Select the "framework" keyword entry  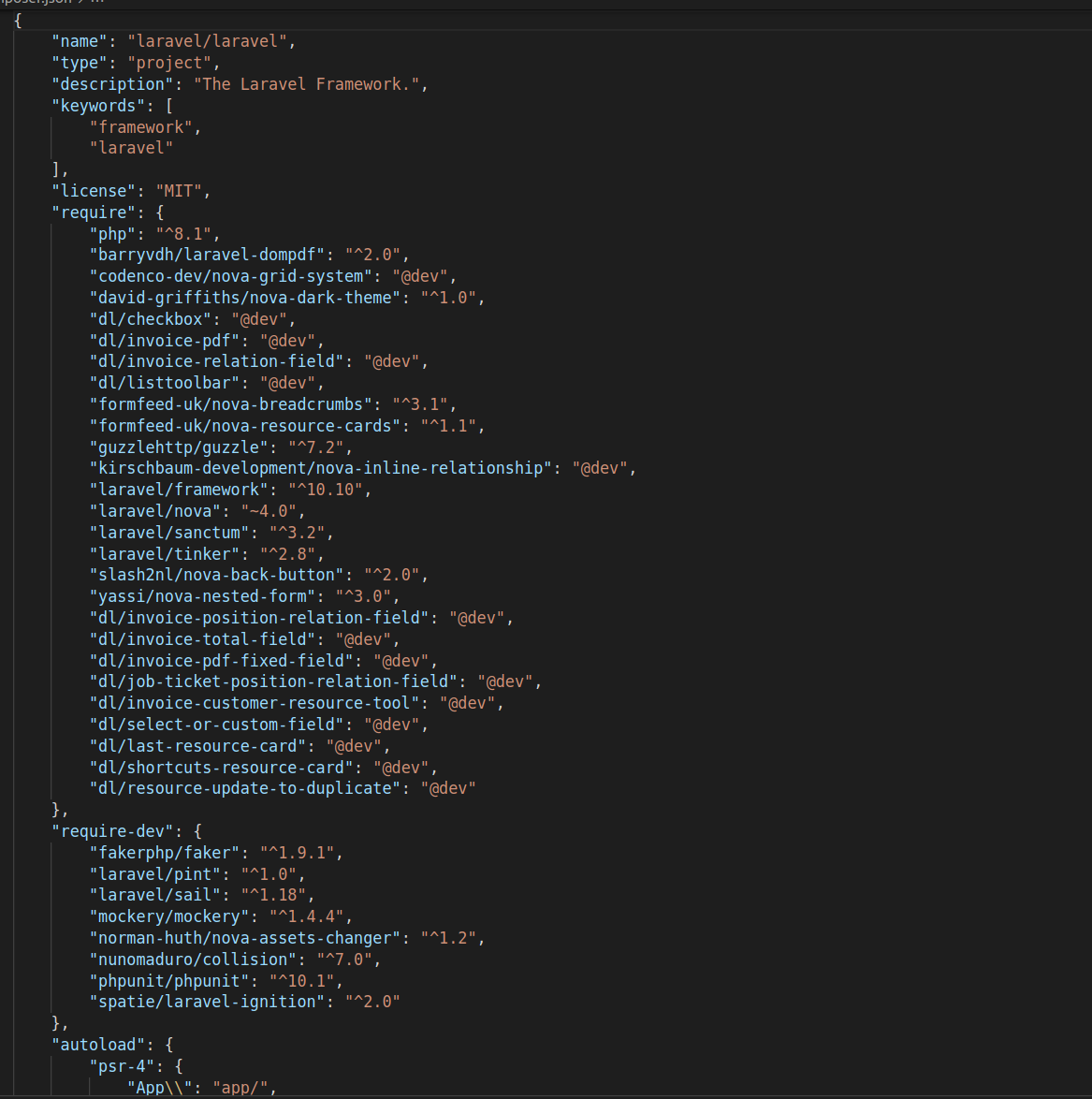pos(140,126)
